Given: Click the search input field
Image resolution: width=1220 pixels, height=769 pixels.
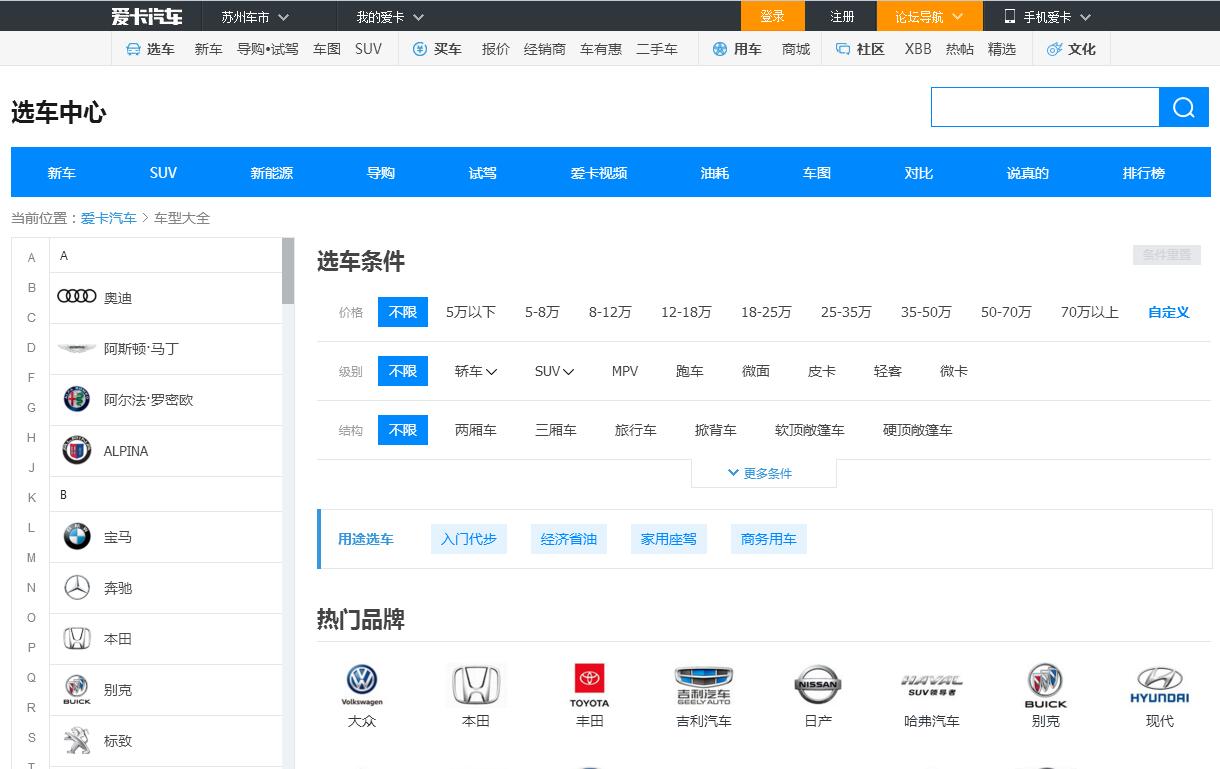Looking at the screenshot, I should point(1044,108).
